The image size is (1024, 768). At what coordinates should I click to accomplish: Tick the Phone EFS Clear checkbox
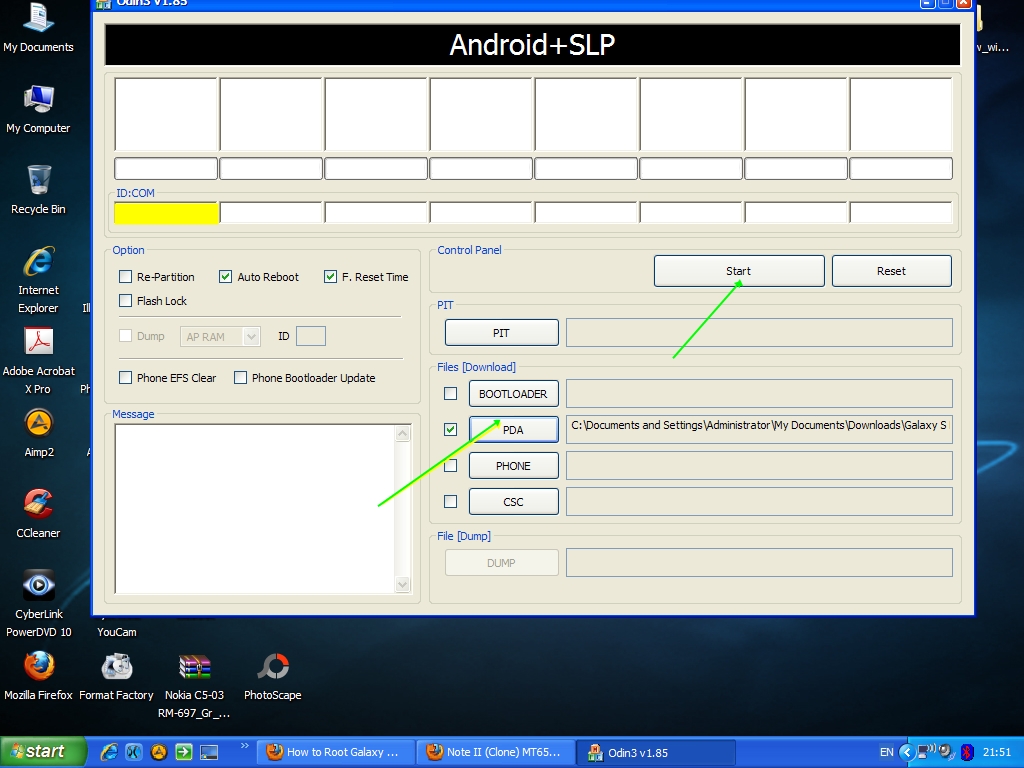tap(125, 377)
